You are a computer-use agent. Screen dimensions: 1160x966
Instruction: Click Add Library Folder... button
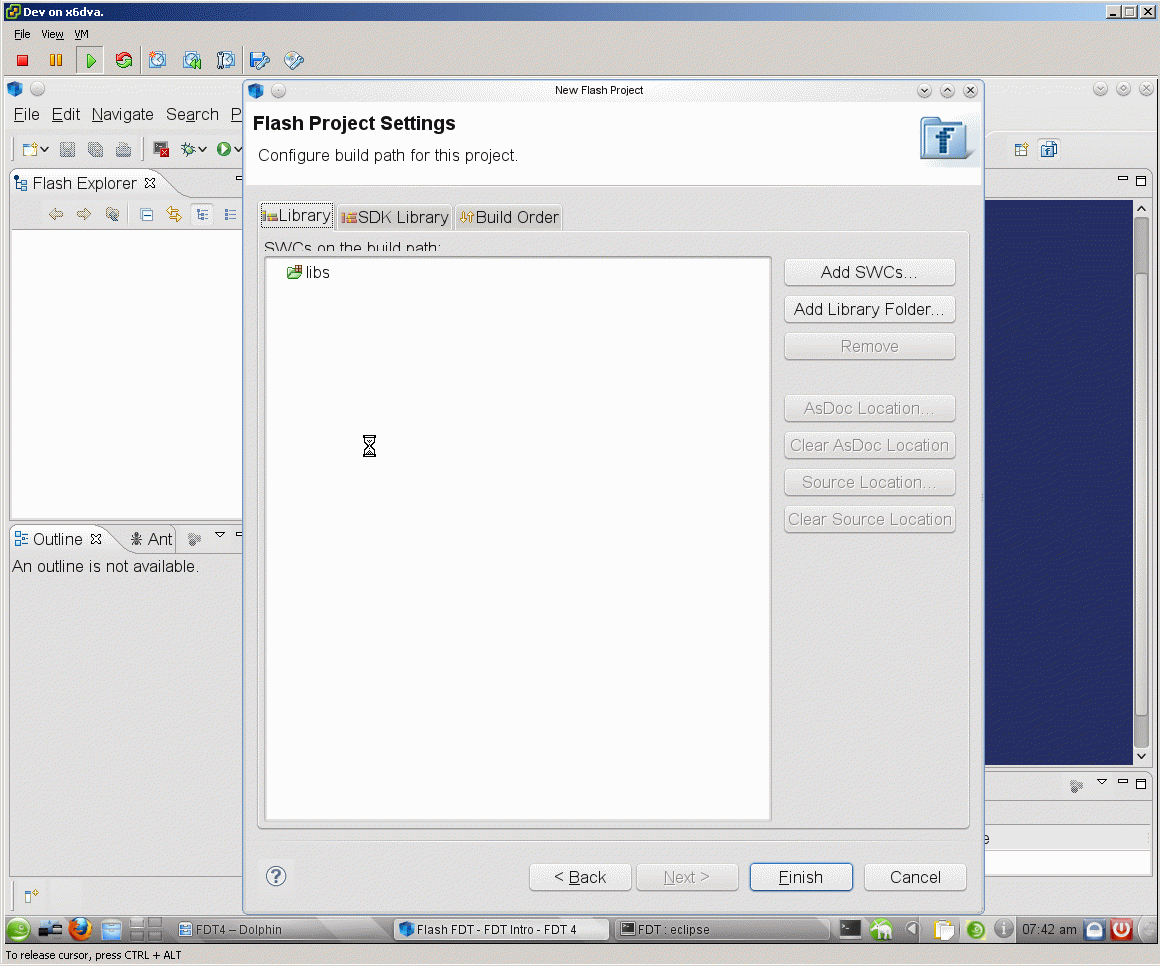(x=869, y=309)
